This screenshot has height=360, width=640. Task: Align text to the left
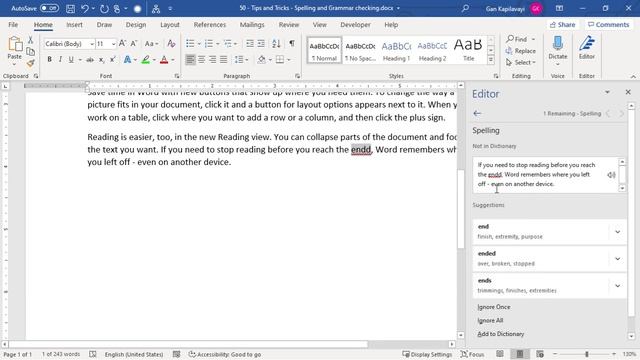[x=190, y=60]
